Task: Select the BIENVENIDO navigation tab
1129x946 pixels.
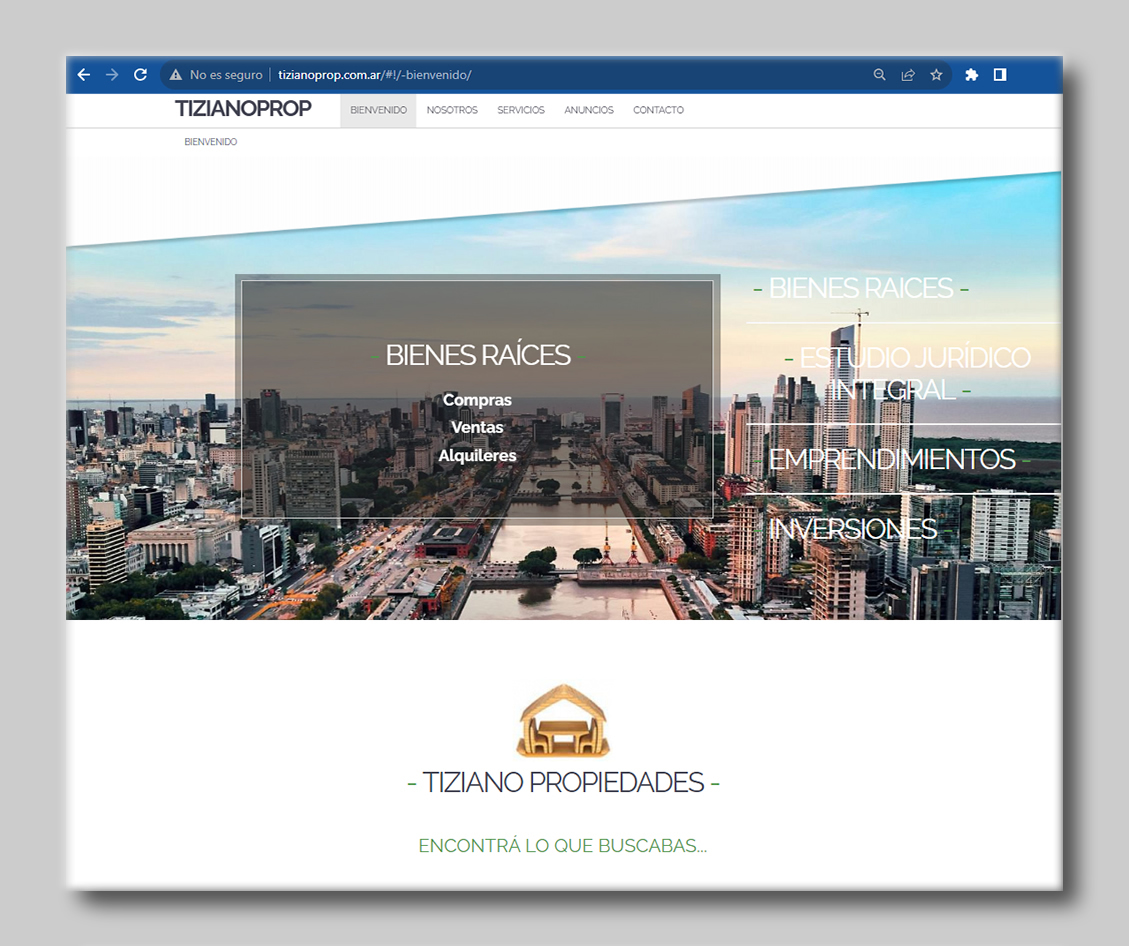Action: (x=378, y=110)
